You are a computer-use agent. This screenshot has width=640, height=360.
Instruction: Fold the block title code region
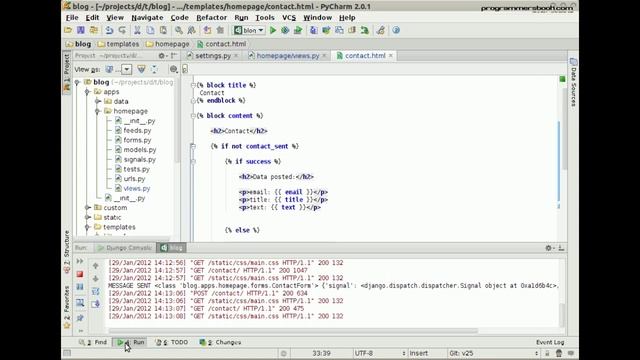click(x=193, y=85)
